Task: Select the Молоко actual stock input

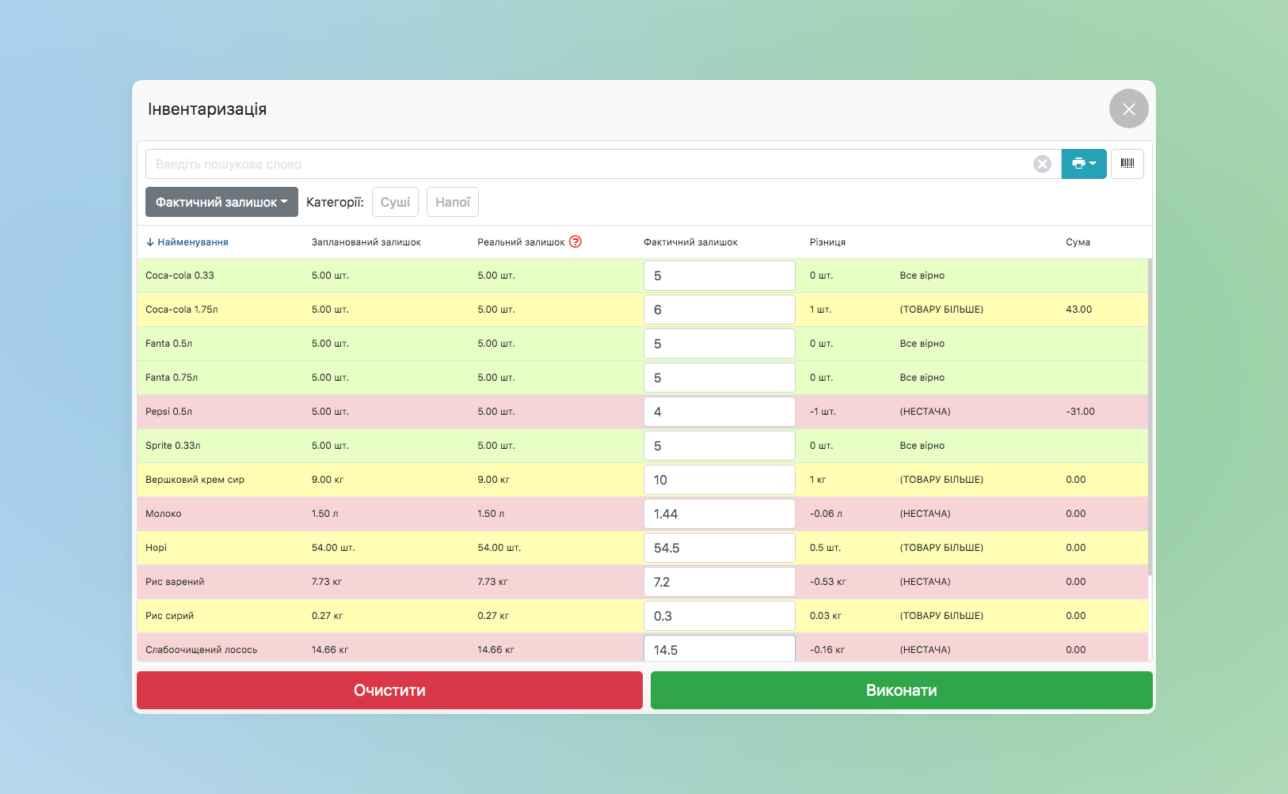Action: click(718, 514)
